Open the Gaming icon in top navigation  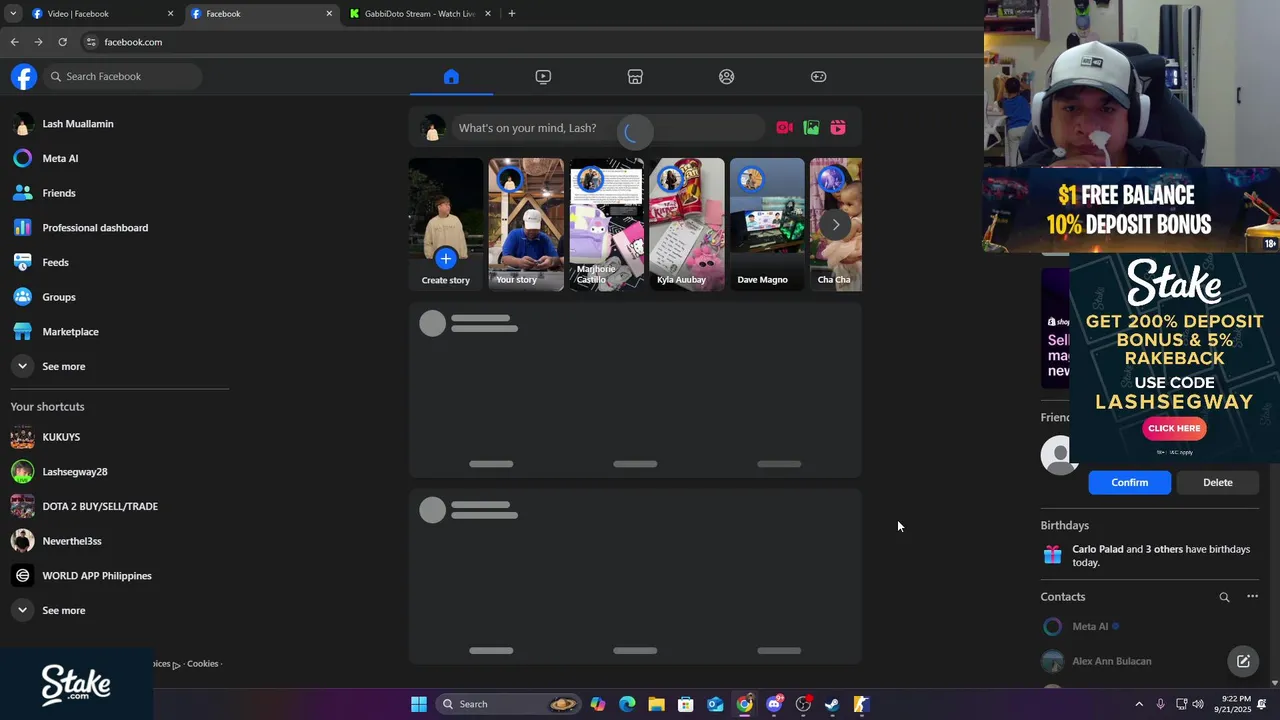point(818,77)
